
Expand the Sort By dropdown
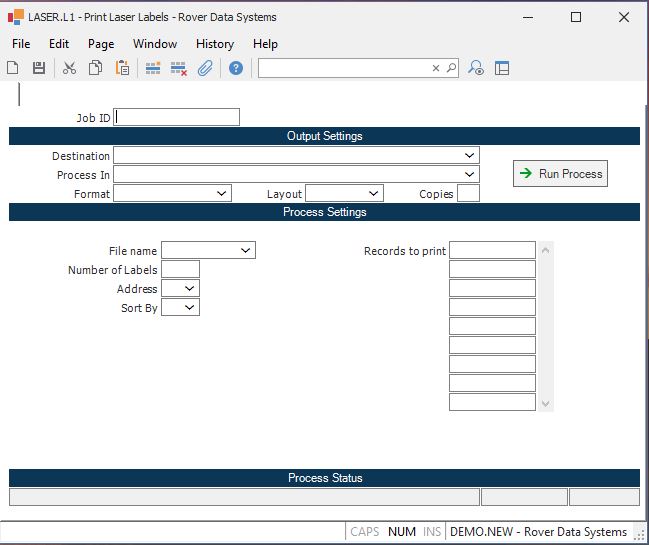(x=189, y=308)
